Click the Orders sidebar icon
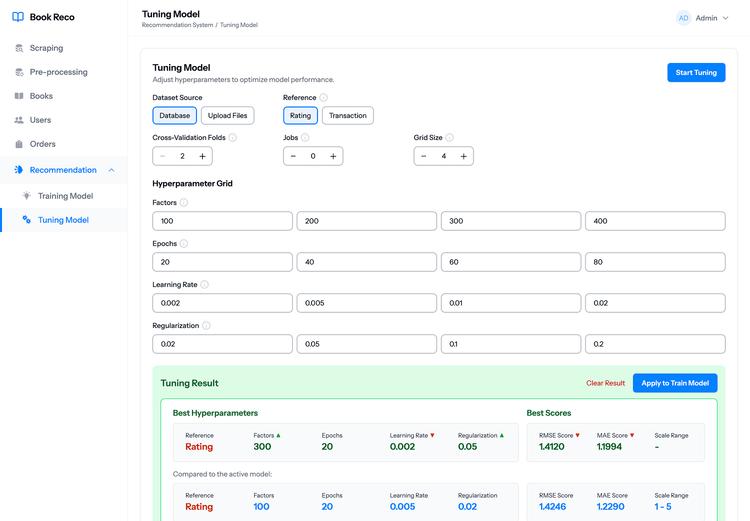Screen dimensions: 750x521 pyautogui.click(x=19, y=144)
